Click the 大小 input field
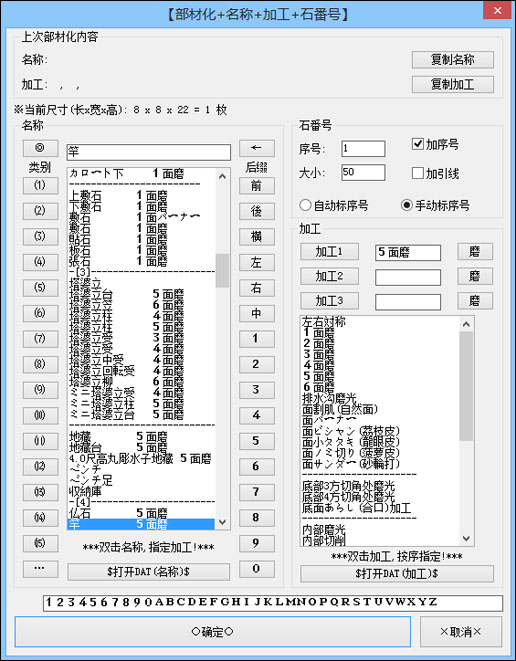 [x=363, y=172]
